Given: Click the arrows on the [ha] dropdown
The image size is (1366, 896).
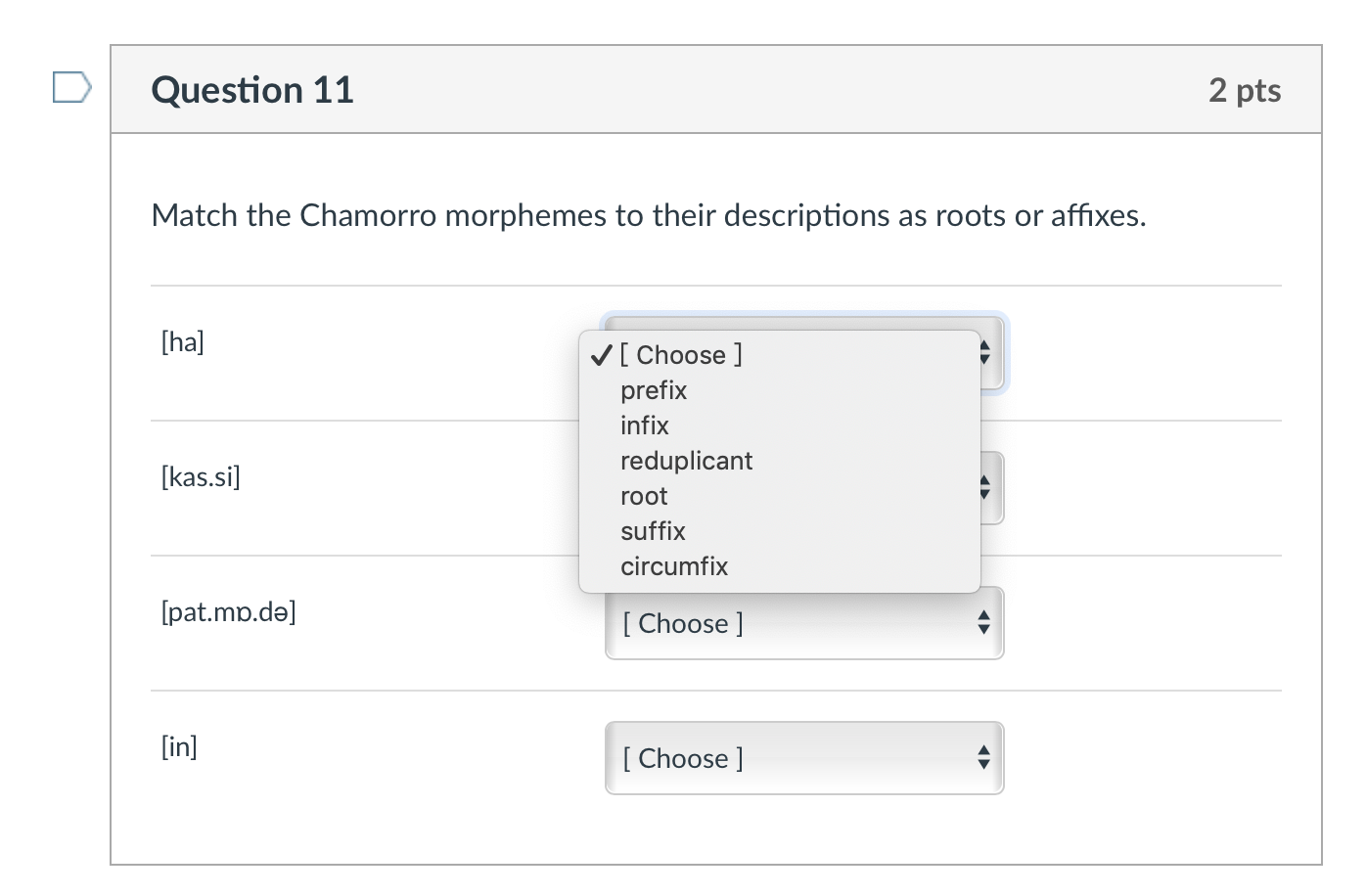Looking at the screenshot, I should click(x=984, y=353).
